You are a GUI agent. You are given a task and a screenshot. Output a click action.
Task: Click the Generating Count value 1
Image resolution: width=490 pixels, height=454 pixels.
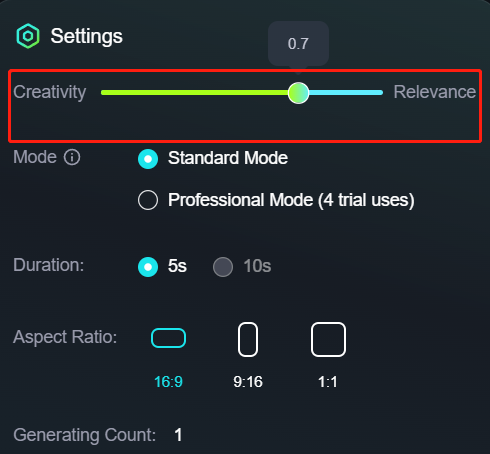(x=179, y=435)
